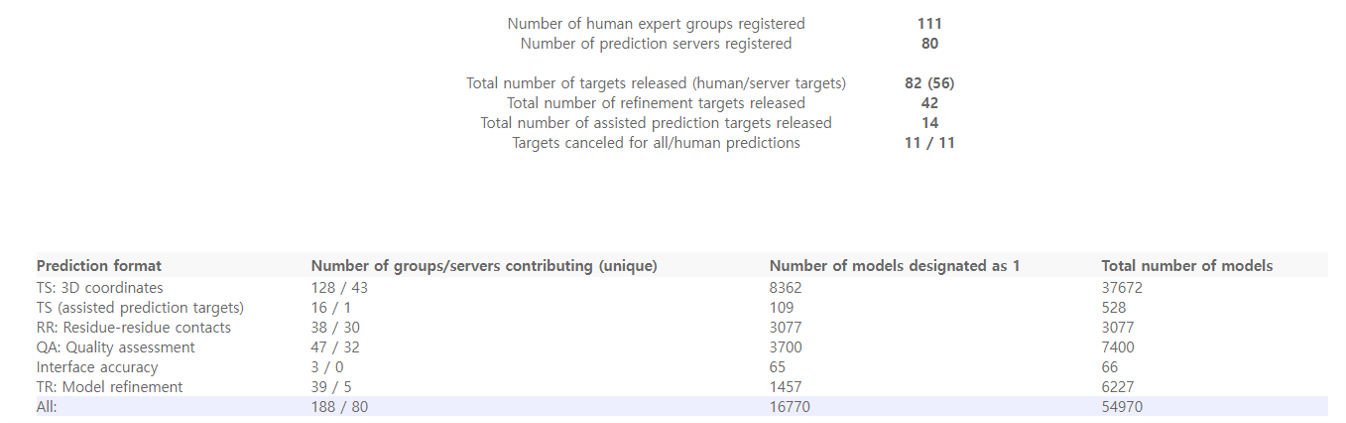This screenshot has width=1346, height=423.
Task: Select the 'TS: 3D coordinates' row label
Action: click(99, 288)
